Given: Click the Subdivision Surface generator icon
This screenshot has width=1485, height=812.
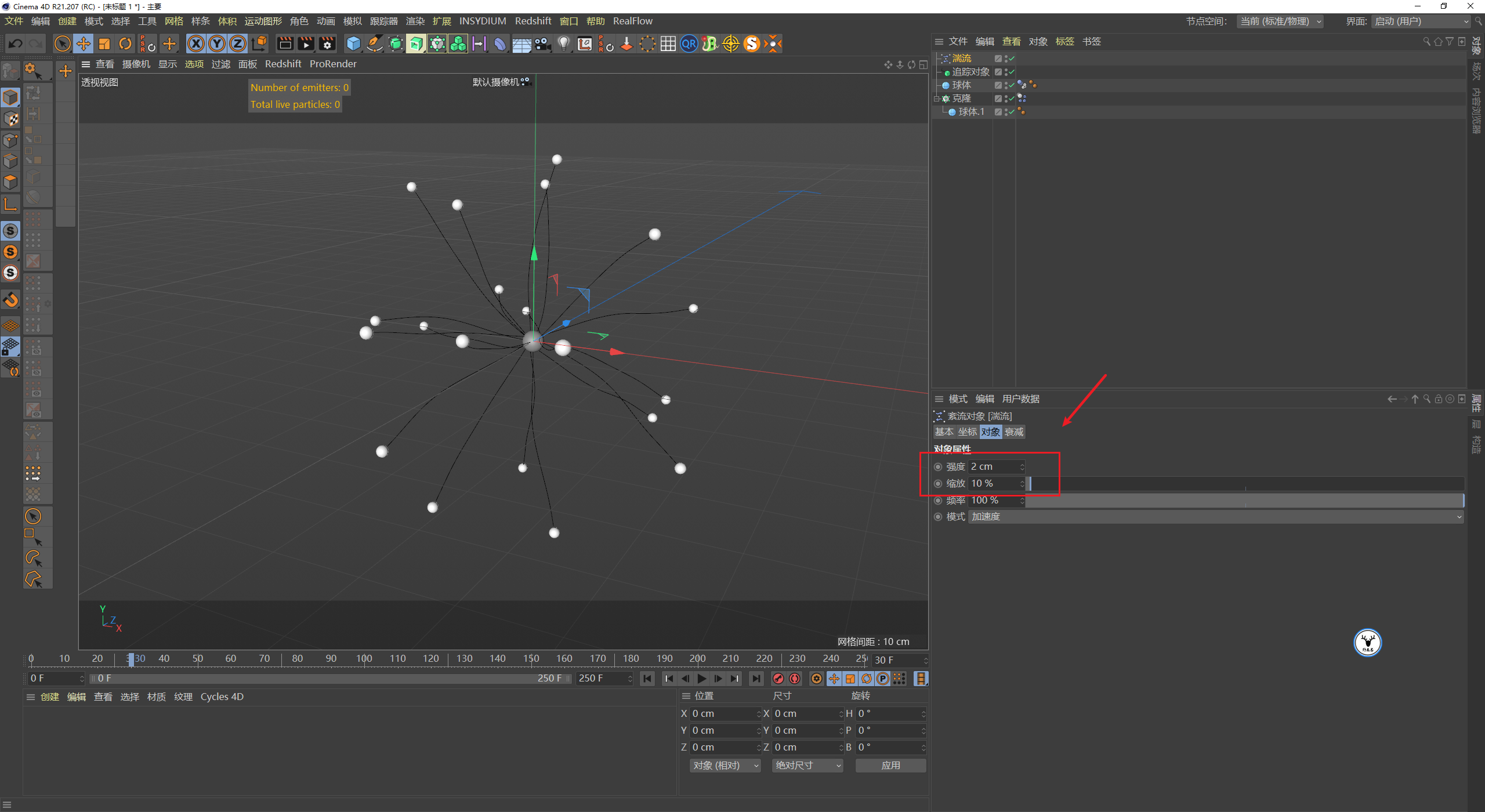Looking at the screenshot, I should click(396, 43).
